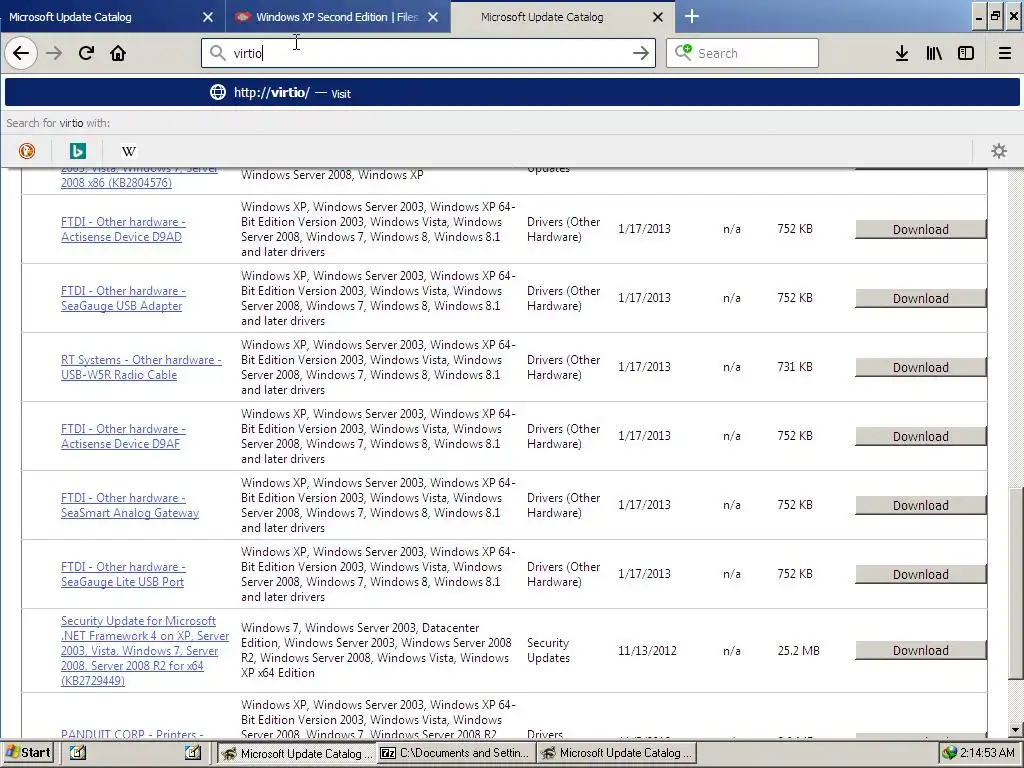The width and height of the screenshot is (1024, 768).
Task: Select first Microsoft Update Catalog taskbar button
Action: tap(296, 753)
